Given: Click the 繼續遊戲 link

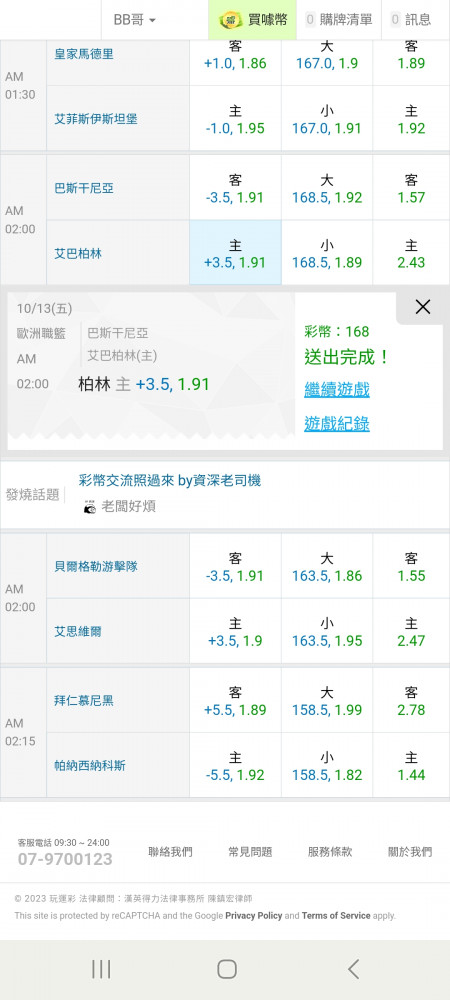Looking at the screenshot, I should click(x=337, y=389).
